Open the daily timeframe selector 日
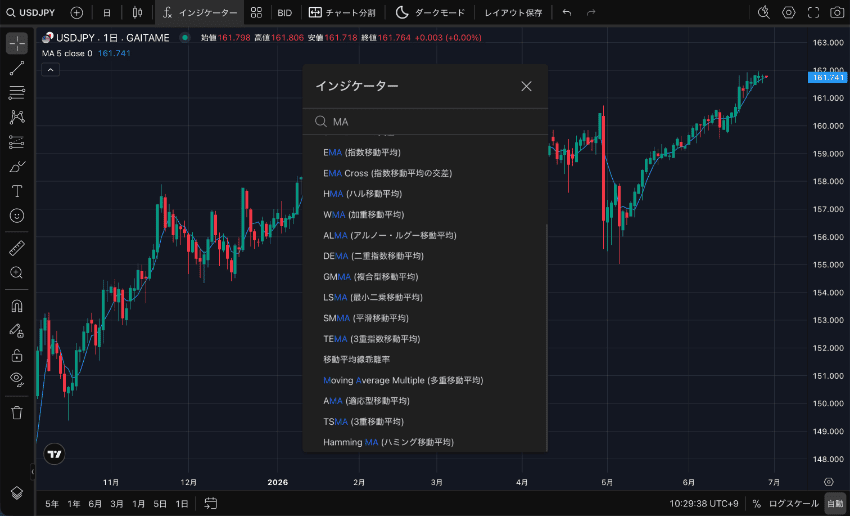 [x=107, y=12]
